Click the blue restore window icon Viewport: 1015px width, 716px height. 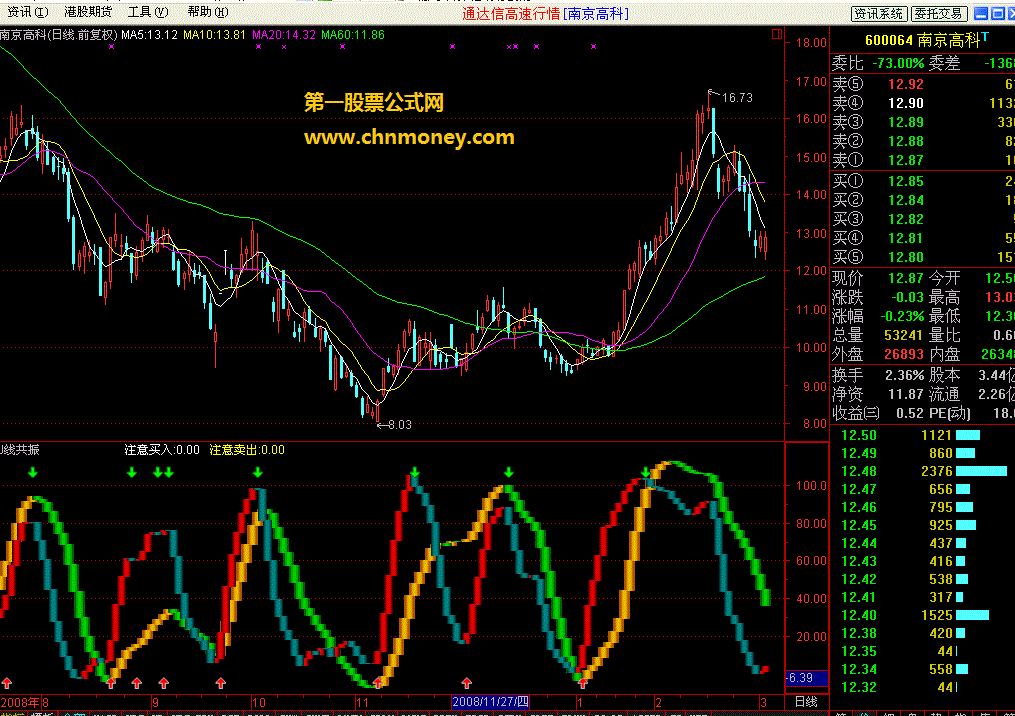click(998, 13)
